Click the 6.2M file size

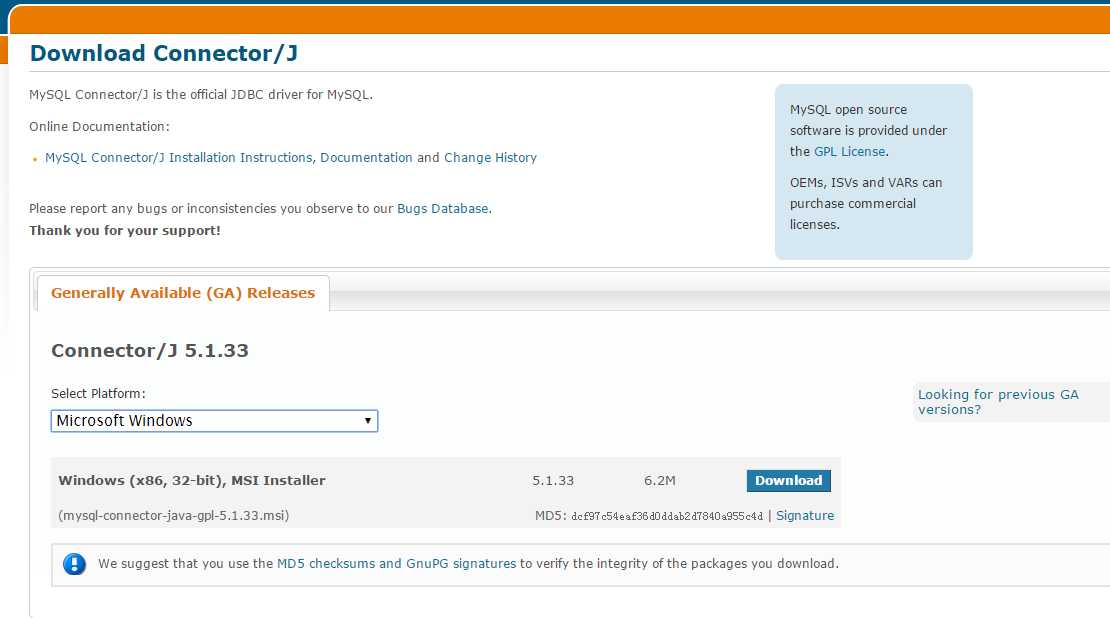pyautogui.click(x=660, y=481)
